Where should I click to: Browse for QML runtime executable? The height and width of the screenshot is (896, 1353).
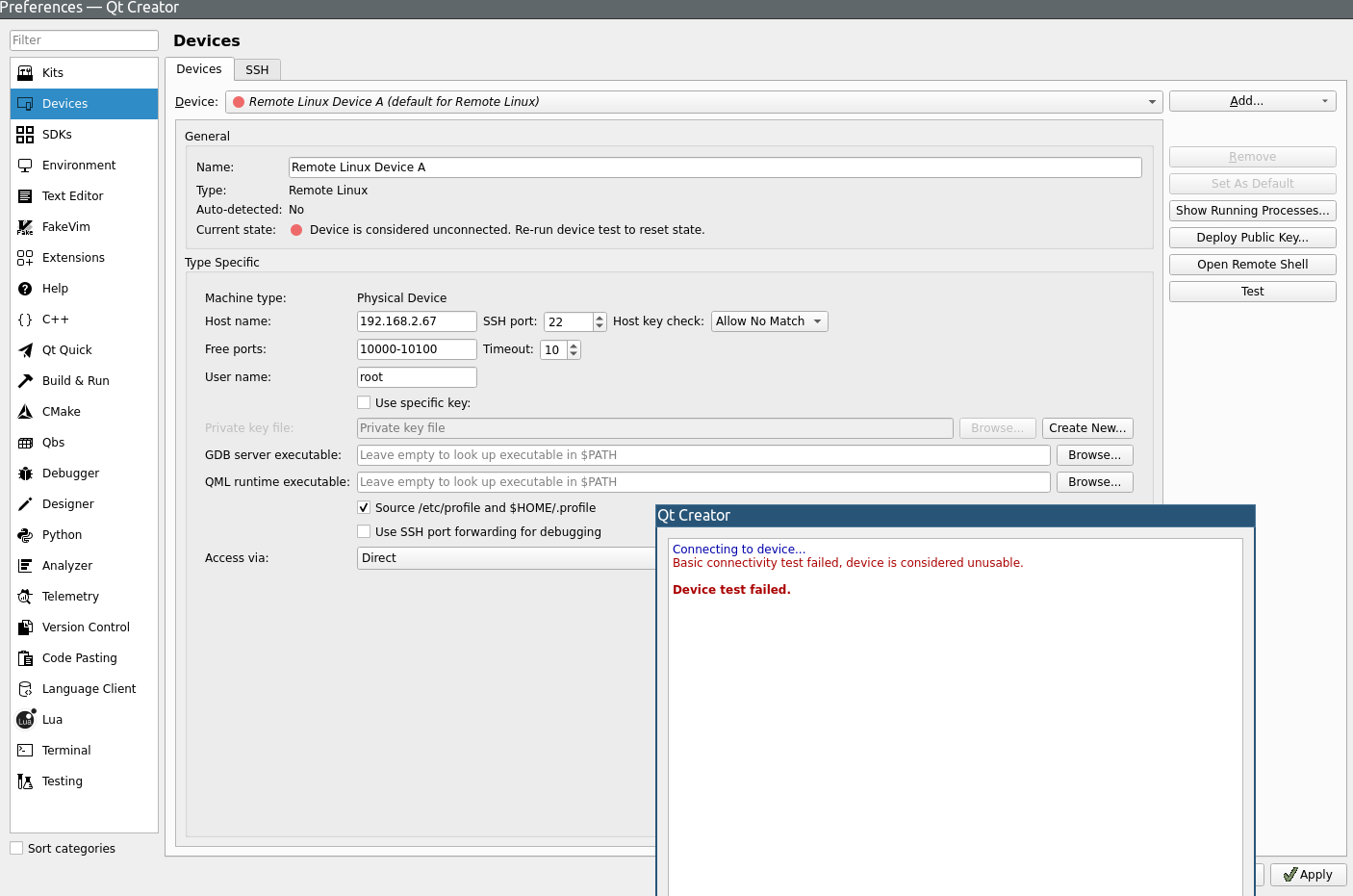(x=1094, y=482)
